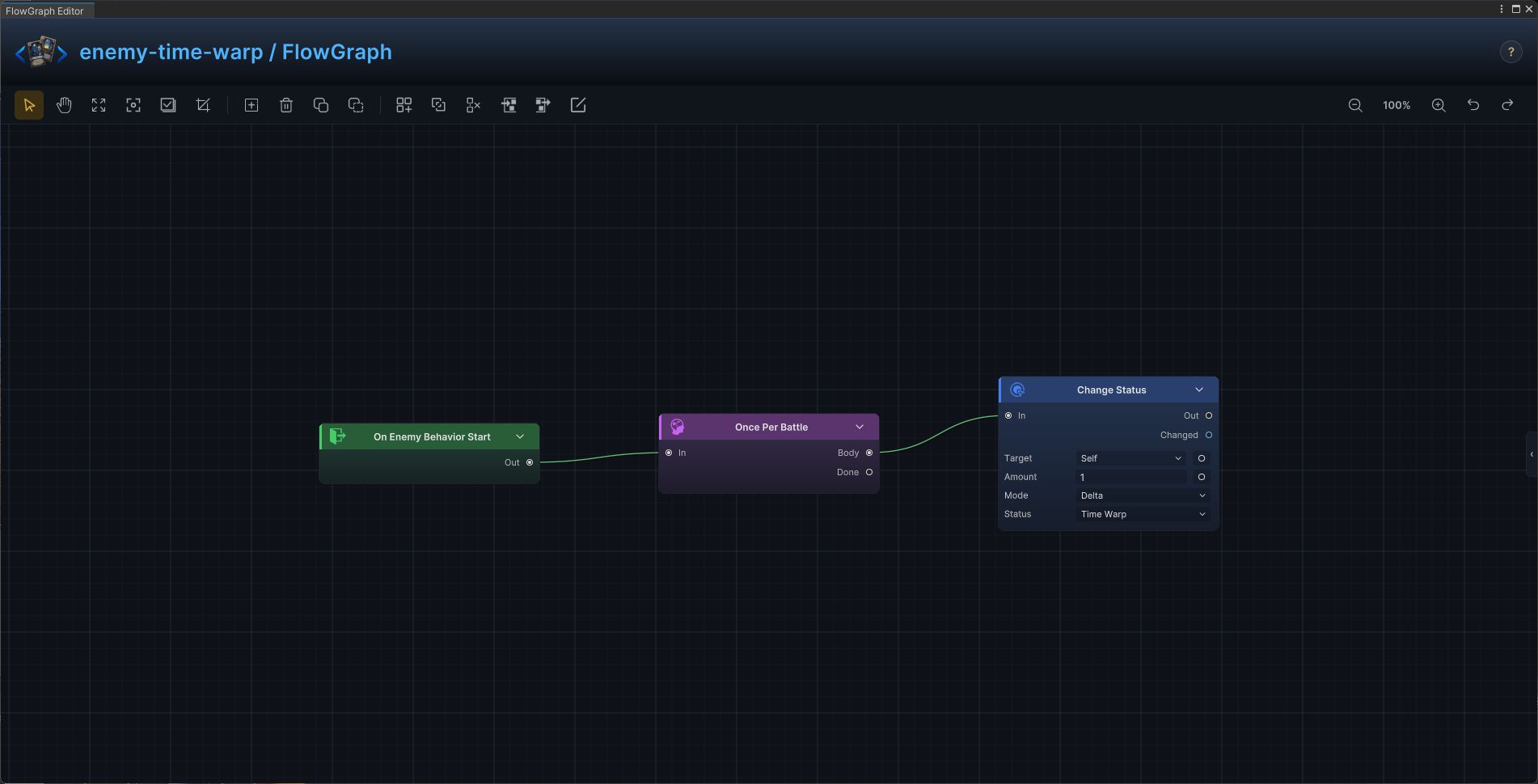Click the 100% zoom level label

click(1396, 105)
